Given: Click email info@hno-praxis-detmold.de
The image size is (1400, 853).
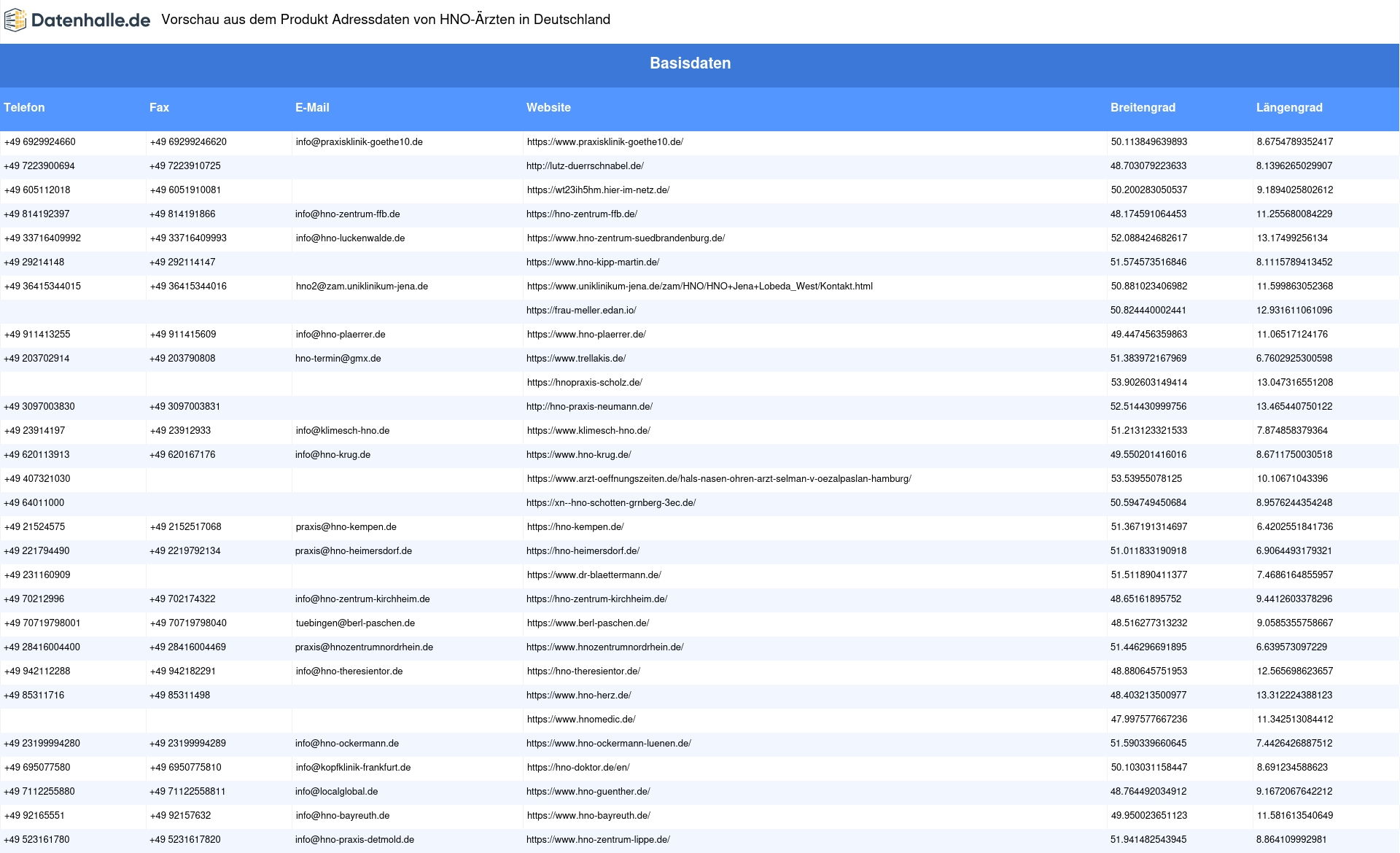Looking at the screenshot, I should tap(355, 840).
